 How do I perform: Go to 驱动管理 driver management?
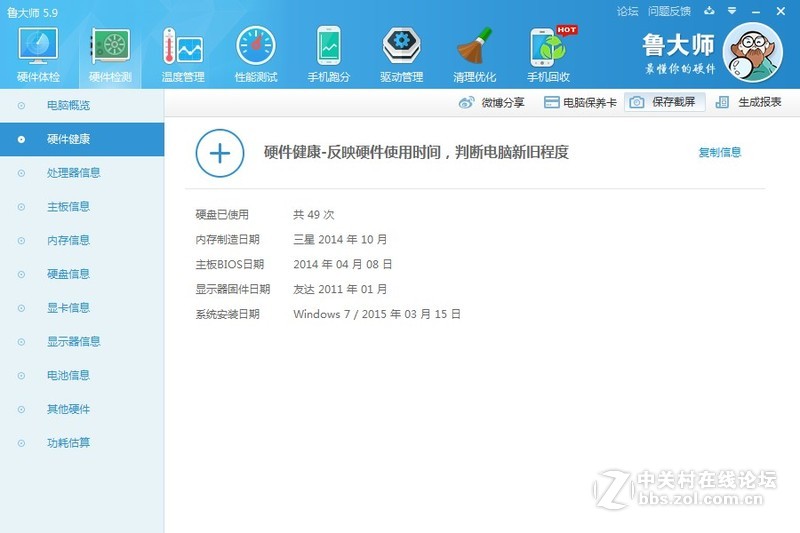[402, 55]
